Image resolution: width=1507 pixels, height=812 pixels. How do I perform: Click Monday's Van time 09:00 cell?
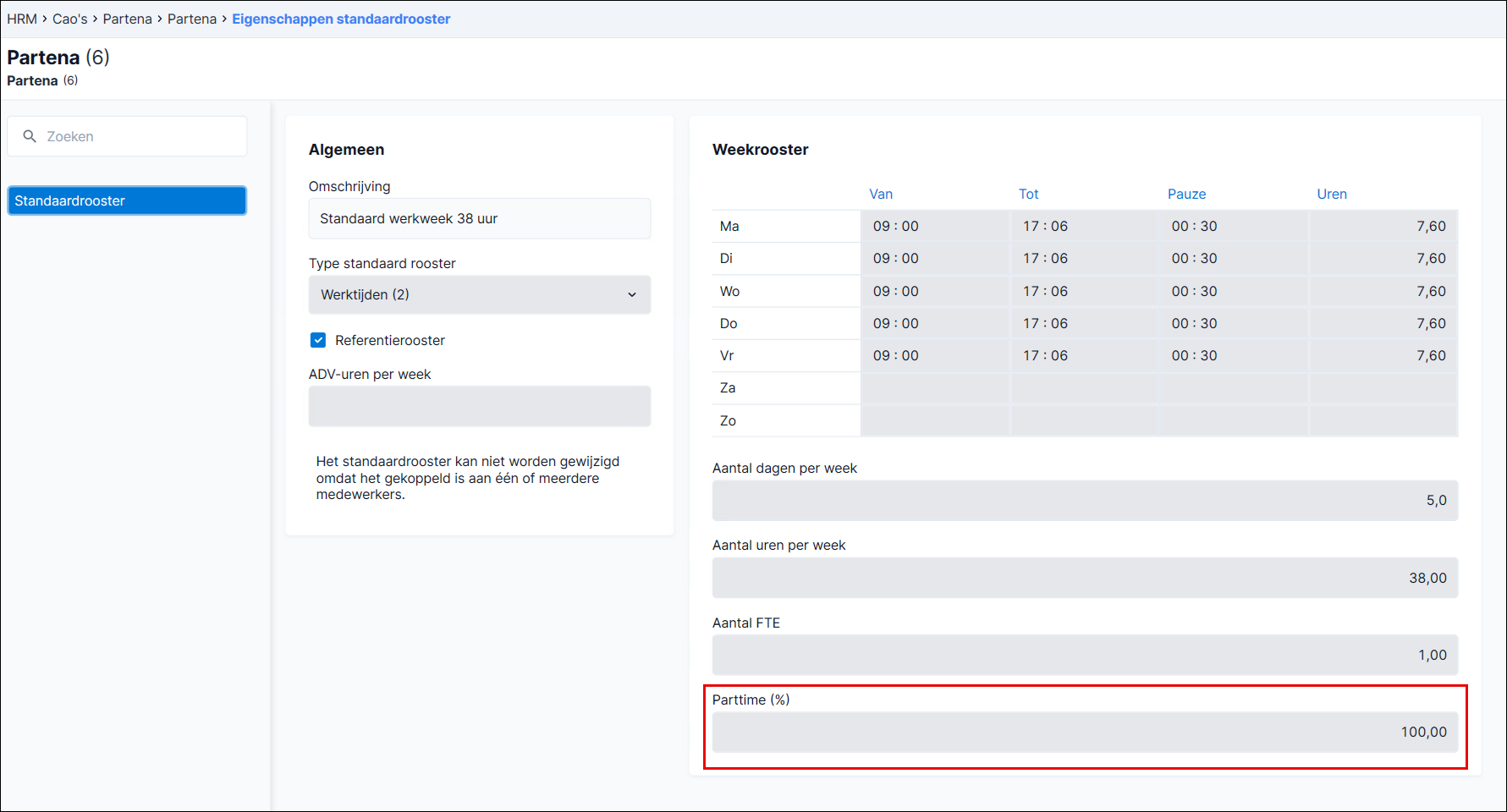935,226
